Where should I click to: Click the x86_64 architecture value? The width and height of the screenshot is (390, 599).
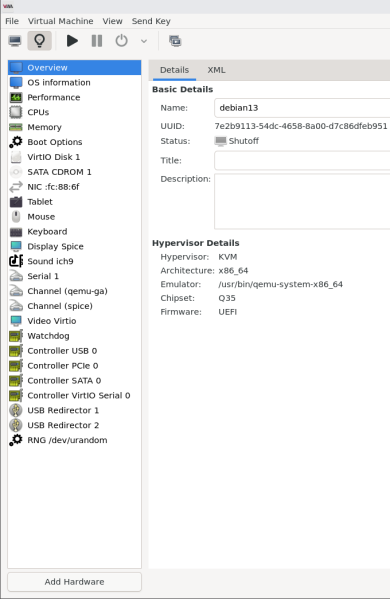click(x=233, y=270)
